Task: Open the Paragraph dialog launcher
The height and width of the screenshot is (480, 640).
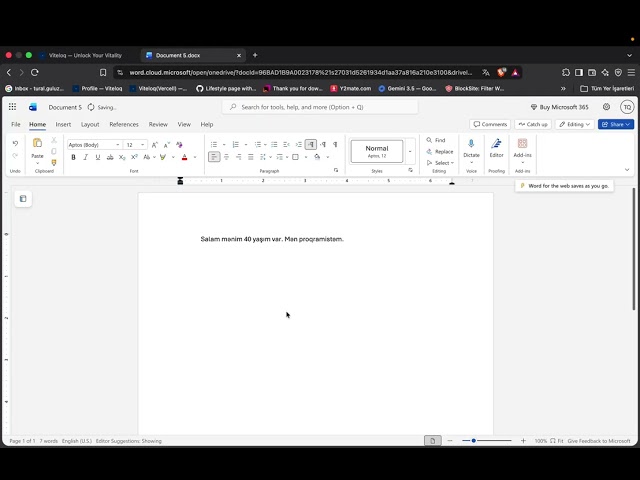Action: click(x=336, y=170)
